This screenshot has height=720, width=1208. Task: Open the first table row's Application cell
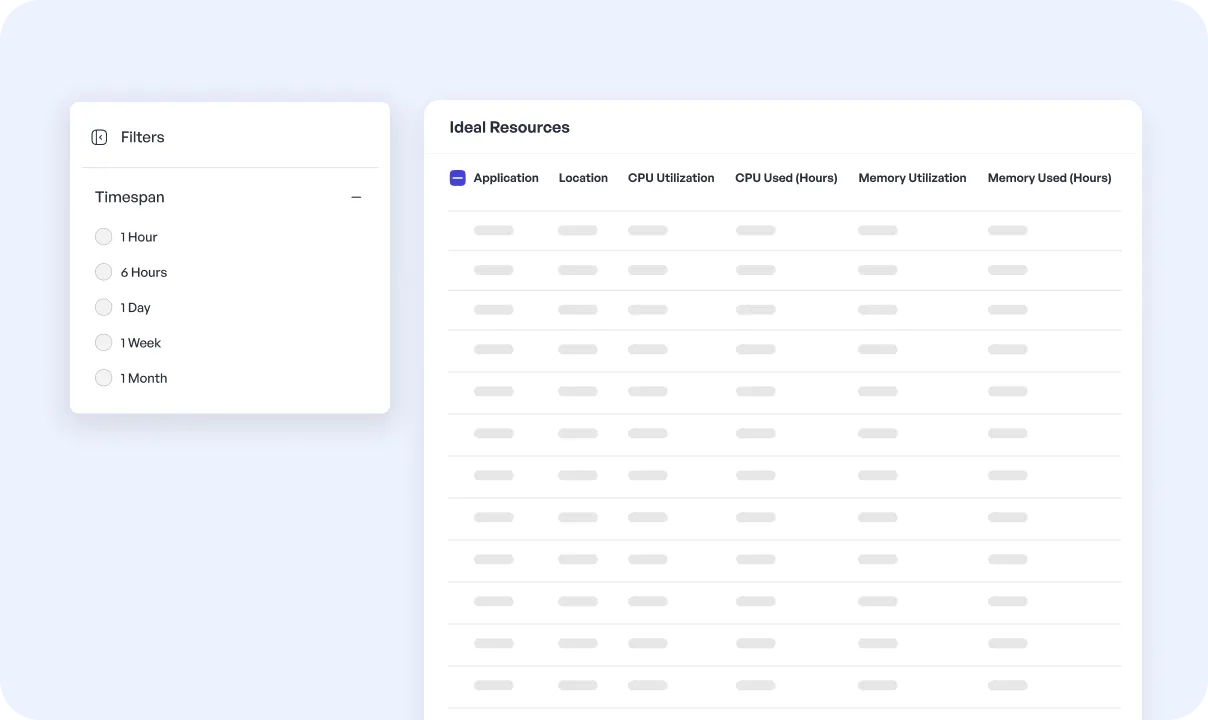point(493,230)
